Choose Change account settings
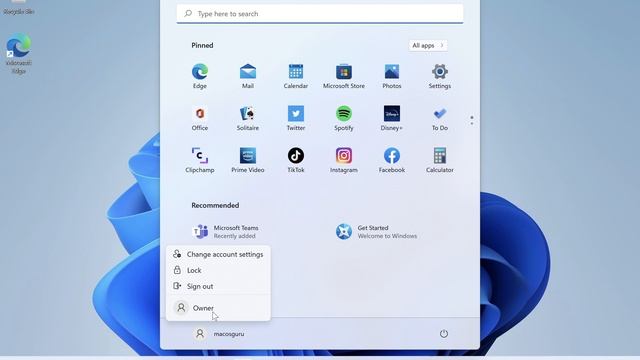640x360 pixels. [x=218, y=254]
